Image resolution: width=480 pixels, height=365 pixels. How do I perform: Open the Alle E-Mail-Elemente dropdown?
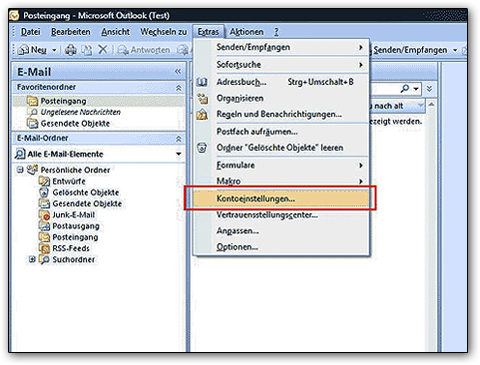point(179,154)
